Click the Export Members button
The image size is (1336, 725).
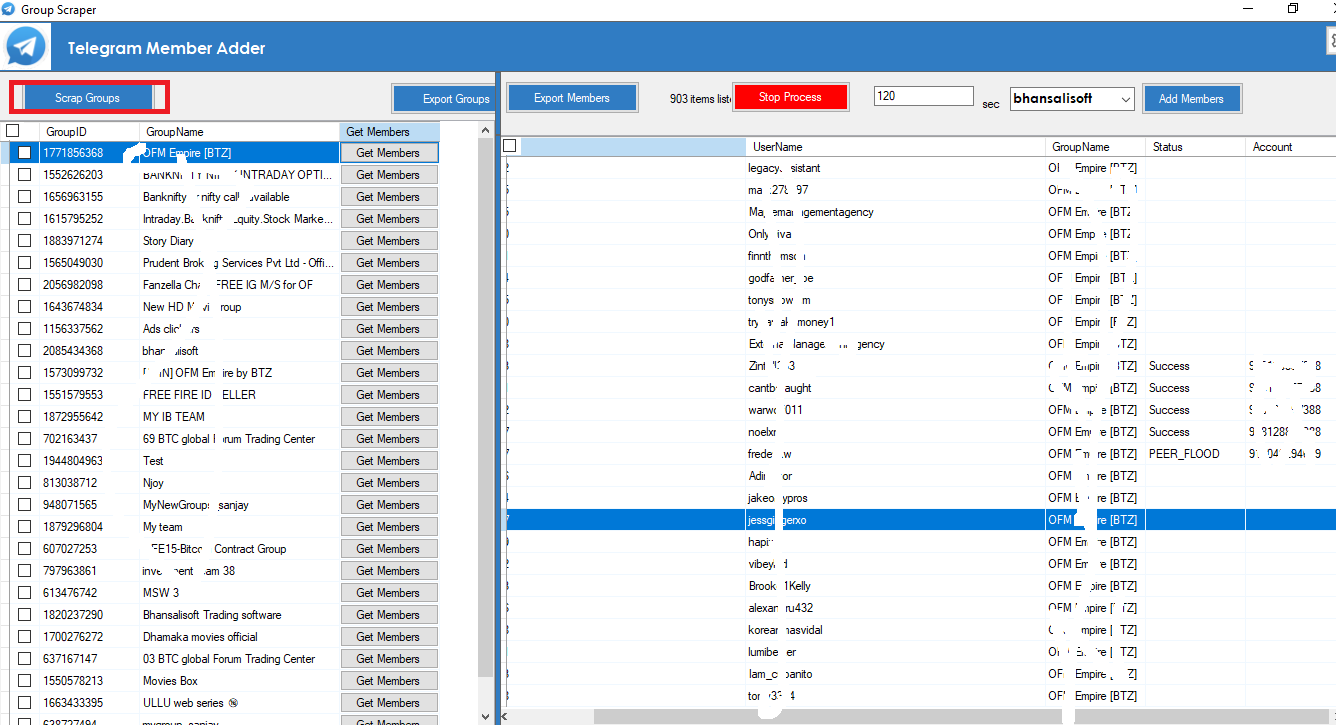coord(572,98)
